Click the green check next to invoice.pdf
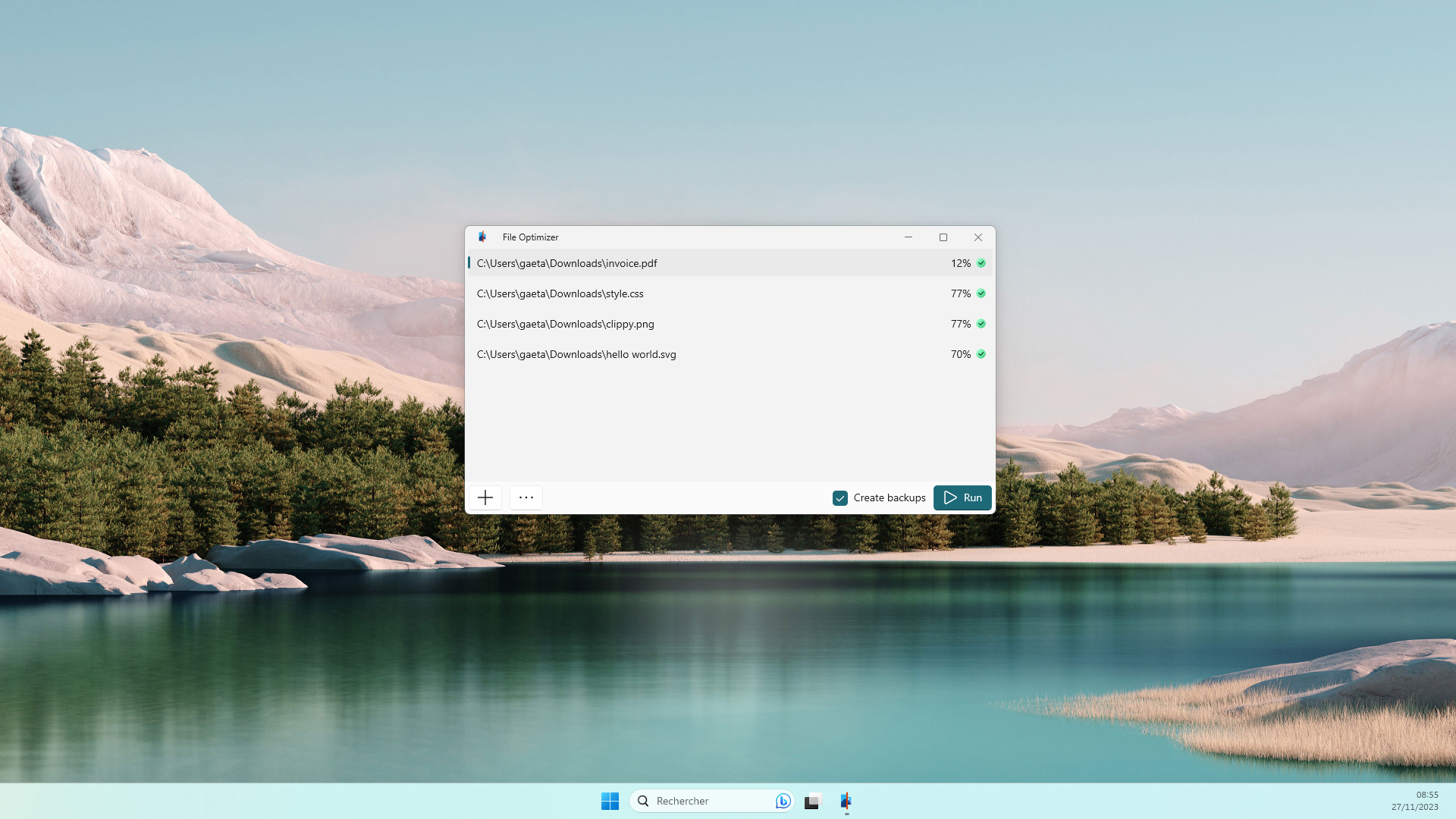Viewport: 1456px width, 819px height. point(981,263)
